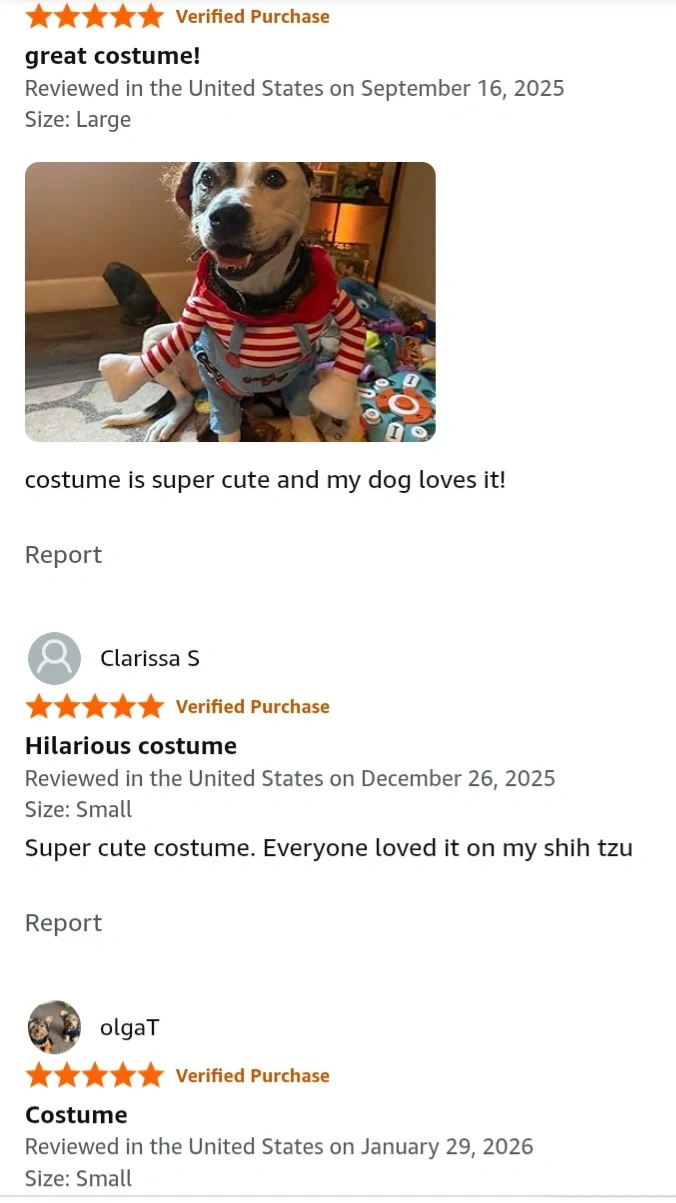The height and width of the screenshot is (1203, 676).
Task: Click the September 16, 2025 review date line
Action: coord(295,88)
